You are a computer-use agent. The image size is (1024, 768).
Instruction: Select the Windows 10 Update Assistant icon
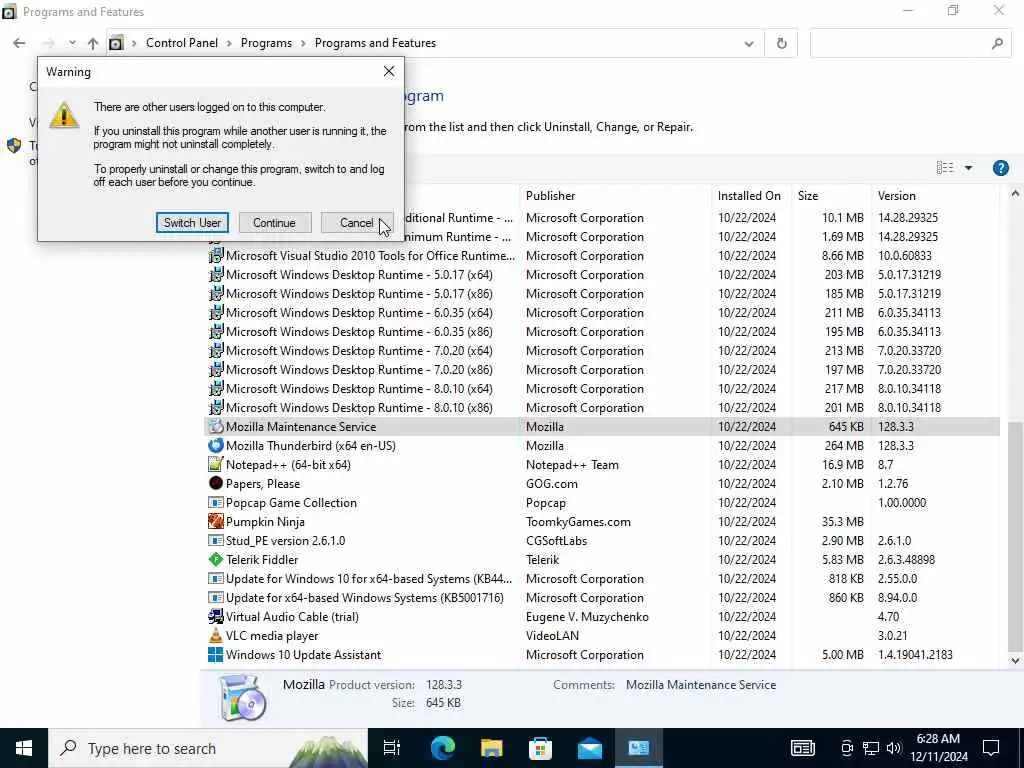[x=216, y=654]
